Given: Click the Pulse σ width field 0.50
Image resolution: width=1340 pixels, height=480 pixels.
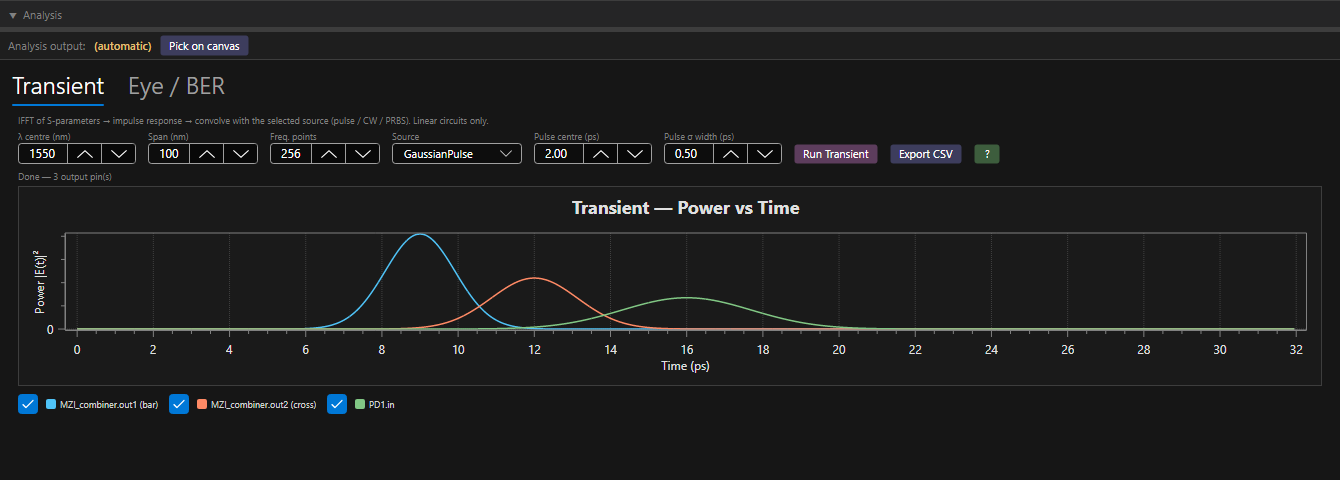Looking at the screenshot, I should click(688, 154).
